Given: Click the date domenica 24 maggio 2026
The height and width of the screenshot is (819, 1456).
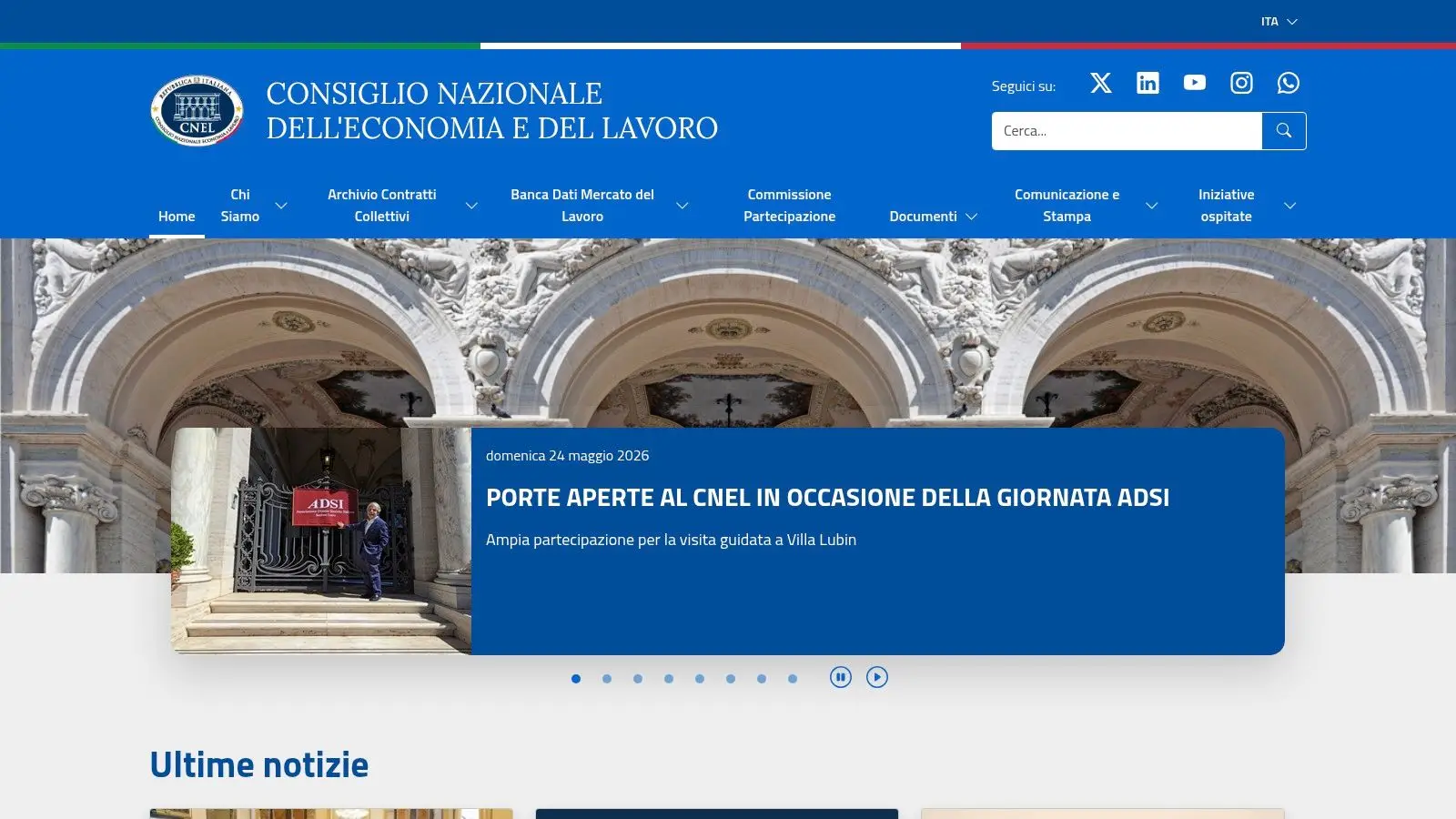Looking at the screenshot, I should [x=567, y=456].
